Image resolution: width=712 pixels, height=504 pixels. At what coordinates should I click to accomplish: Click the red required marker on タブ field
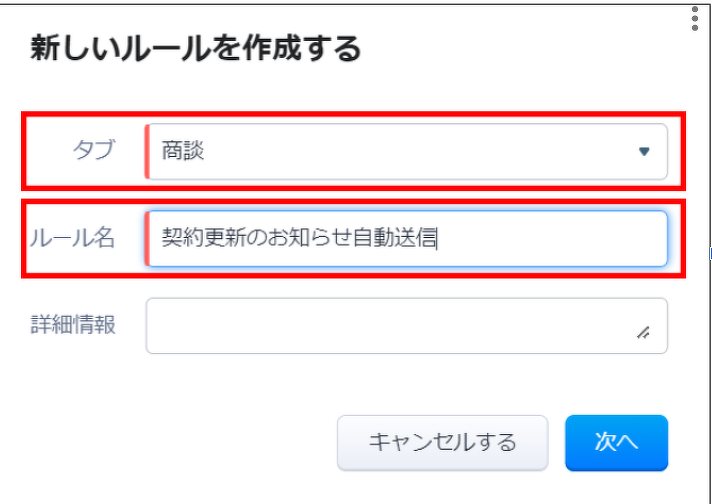[x=147, y=152]
